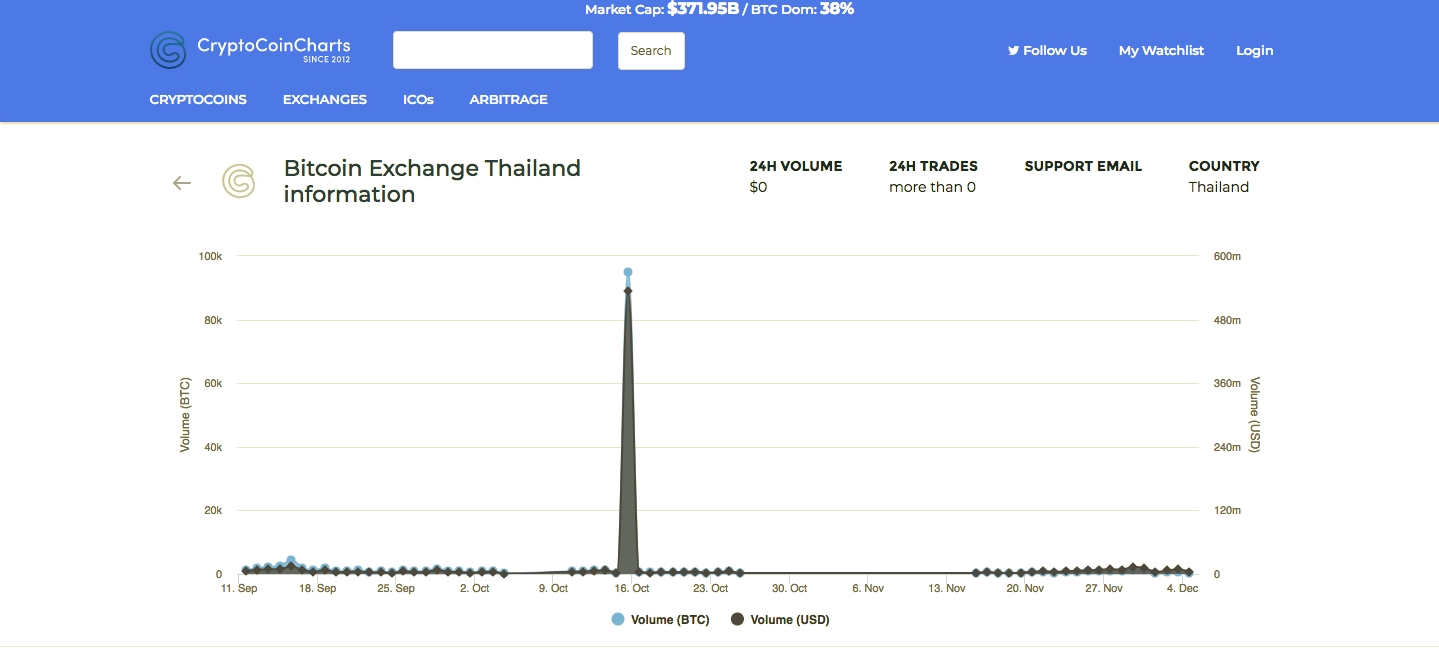
Task: Click the Login link
Action: 1254,50
